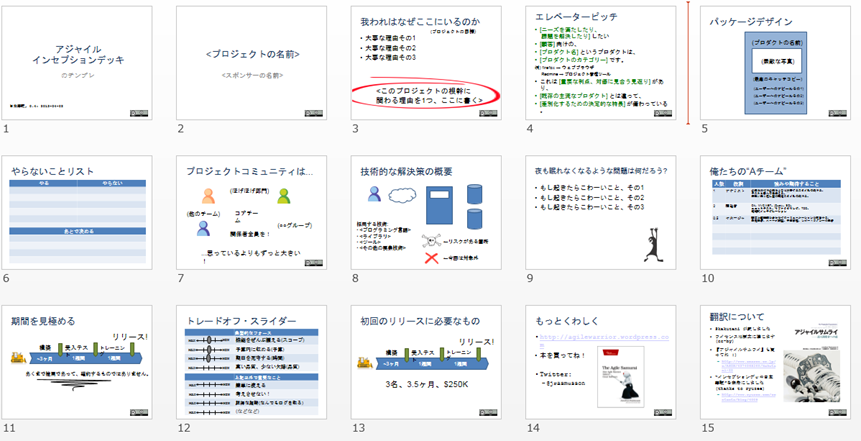
Task: Click the blue person icon on slide 8
Action: pyautogui.click(x=374, y=194)
